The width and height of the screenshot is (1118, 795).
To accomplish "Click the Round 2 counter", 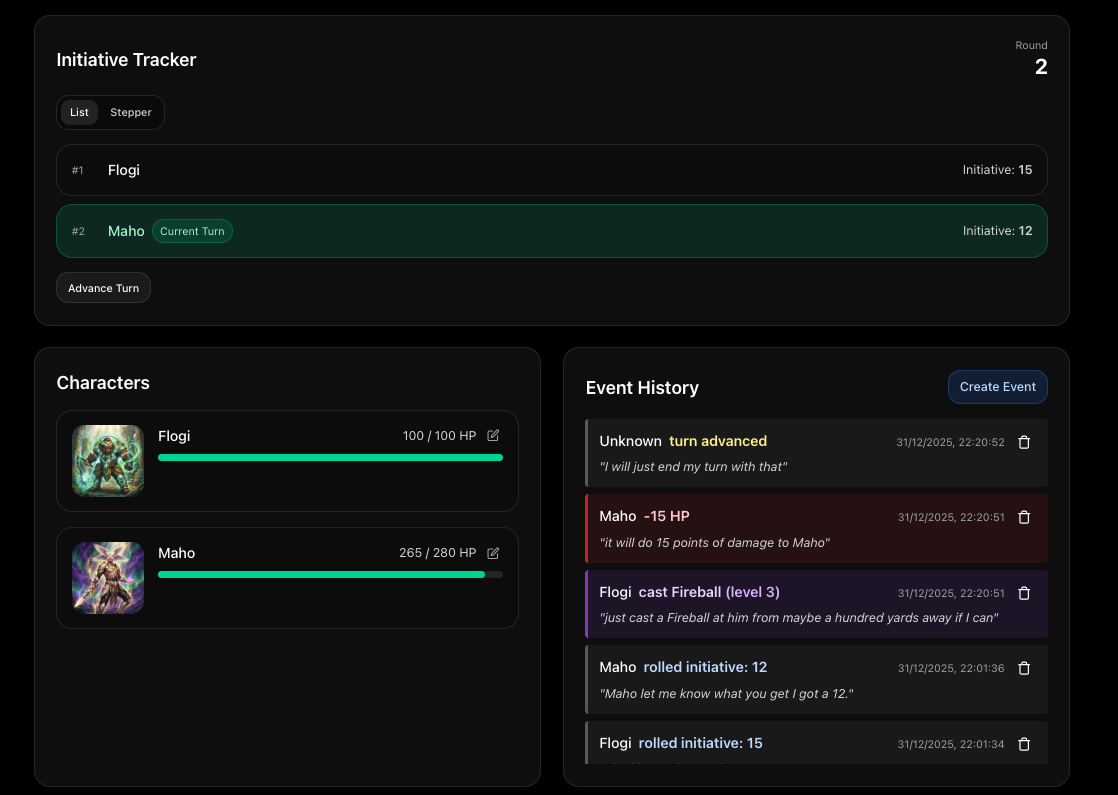I will click(1031, 58).
